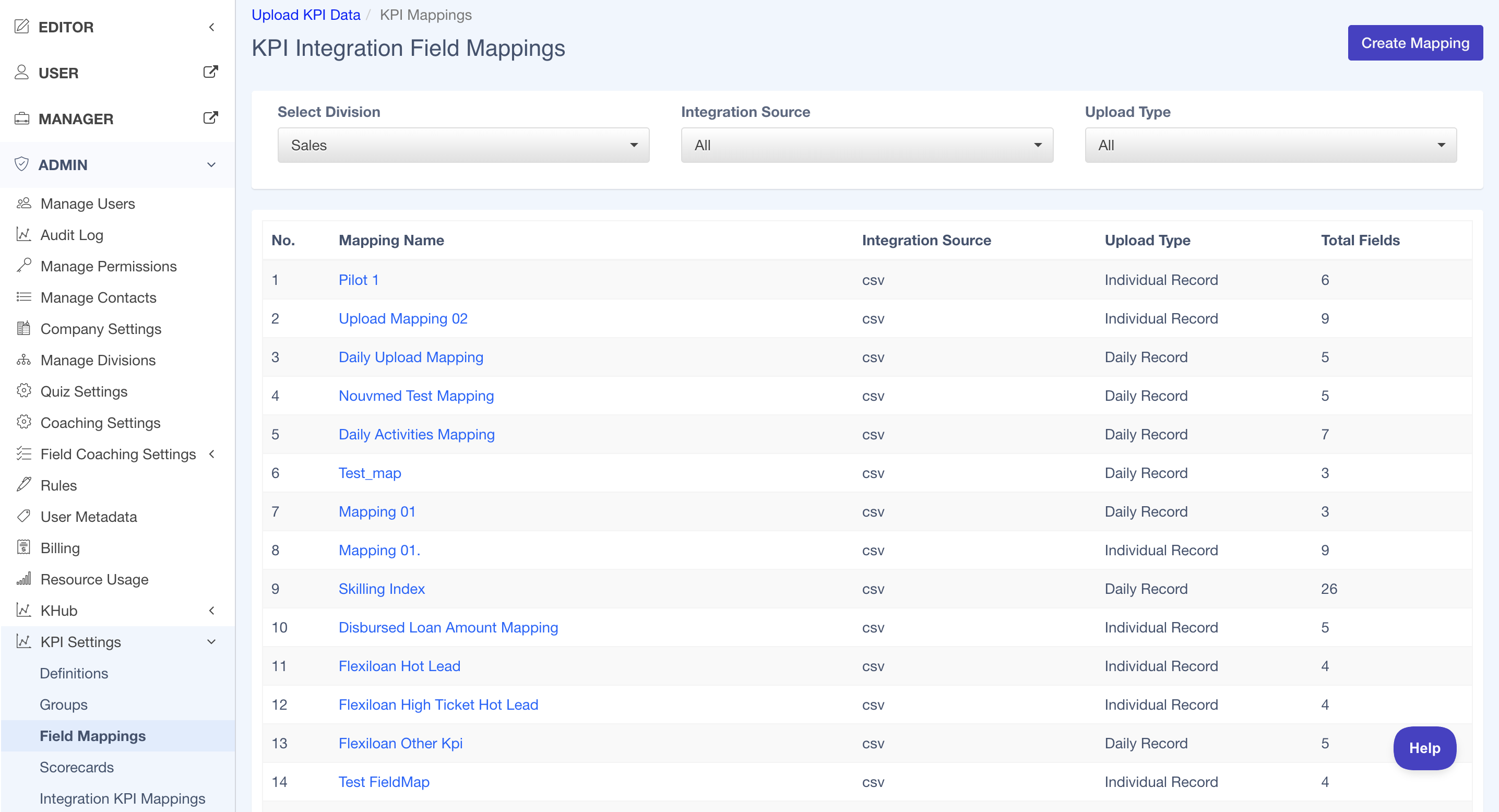Click the User Metadata tag icon

coord(23,517)
